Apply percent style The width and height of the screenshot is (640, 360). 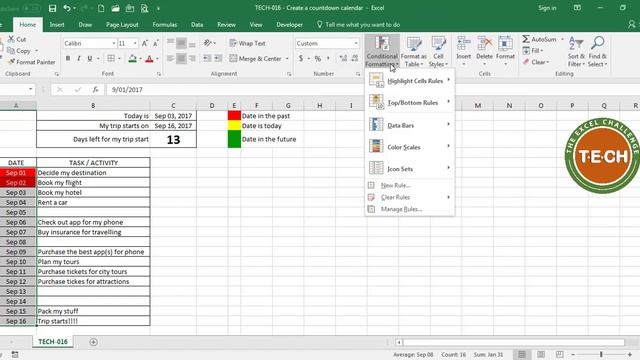point(318,58)
